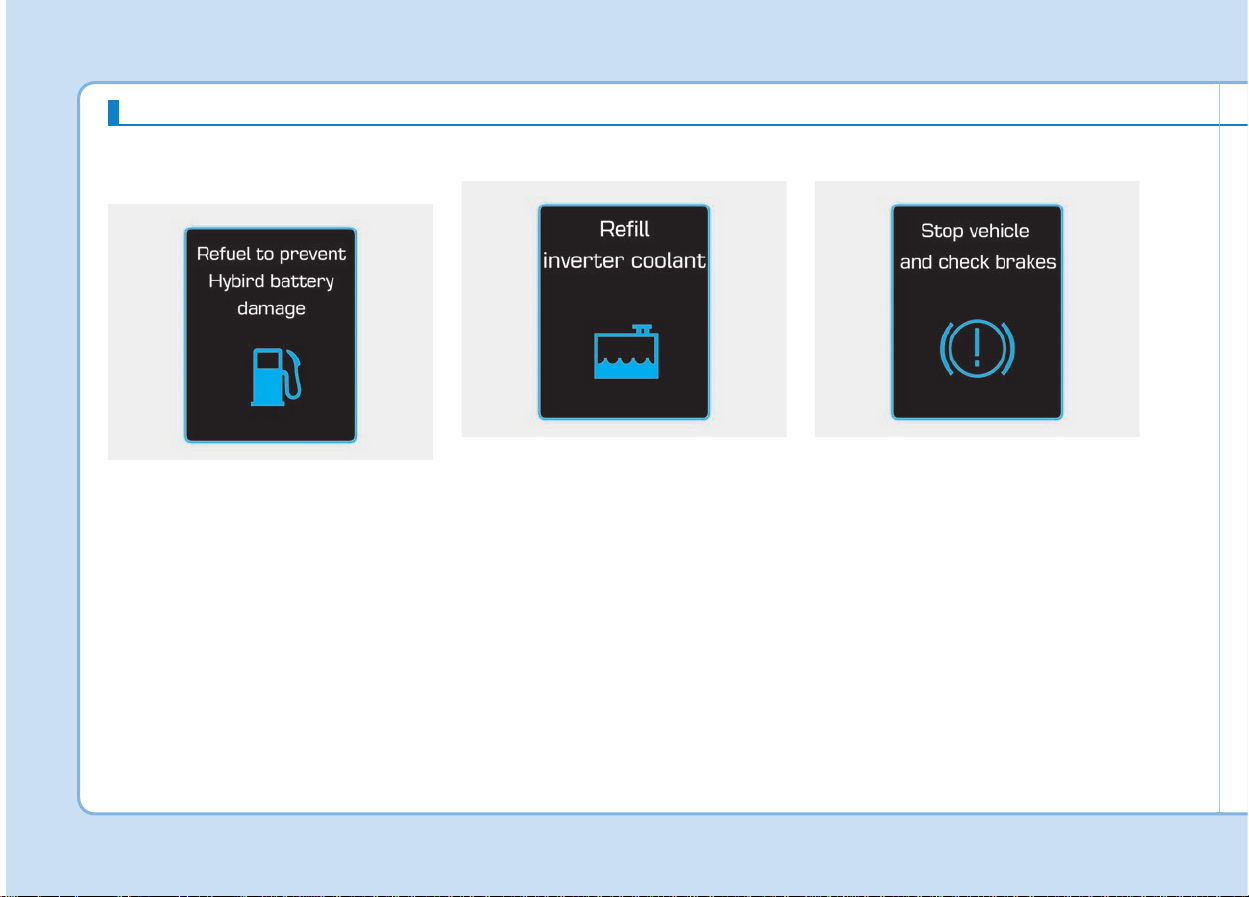
Task: Click the inverter coolant reservoir icon
Action: coord(625,351)
